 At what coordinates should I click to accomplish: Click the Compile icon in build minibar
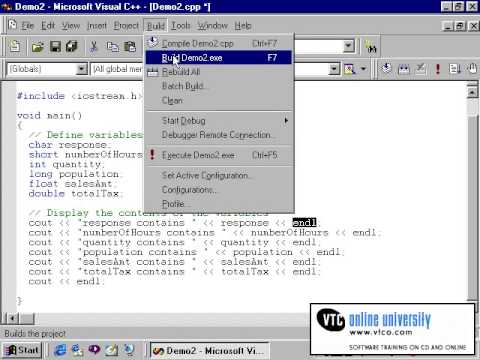pos(386,69)
